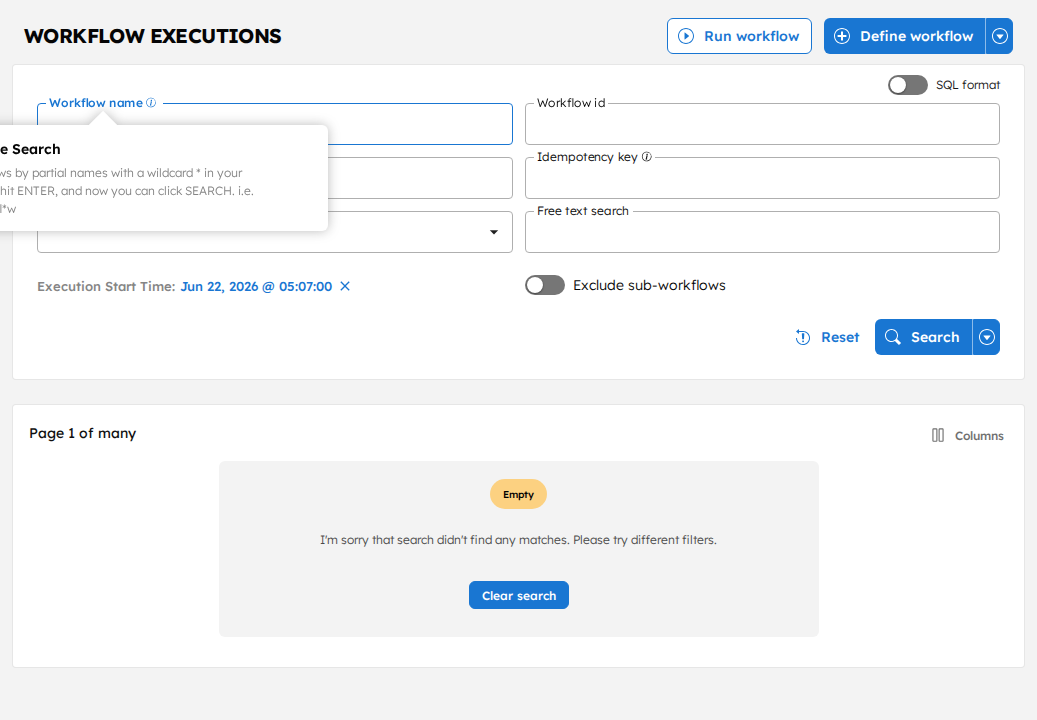Click the Idempotency key info icon

point(647,157)
